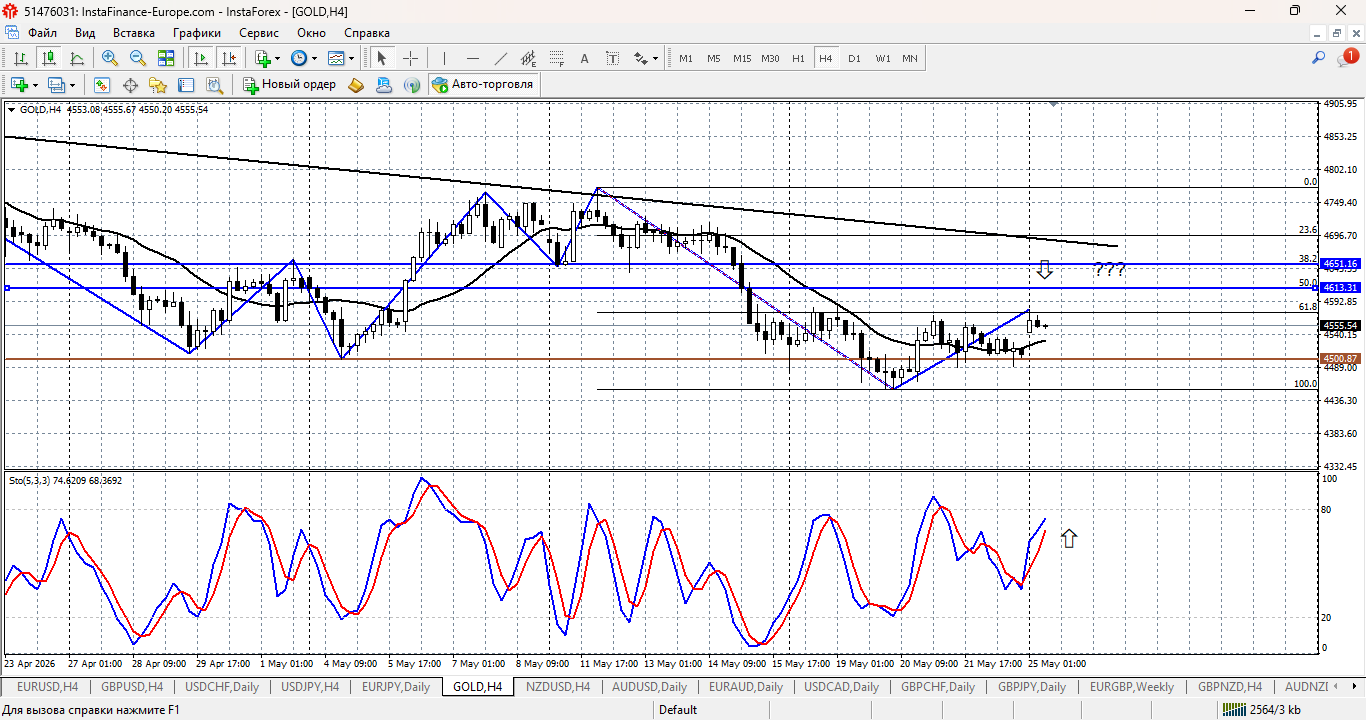Open the chat notifications icon with badge
The height and width of the screenshot is (720, 1366).
point(1347,58)
